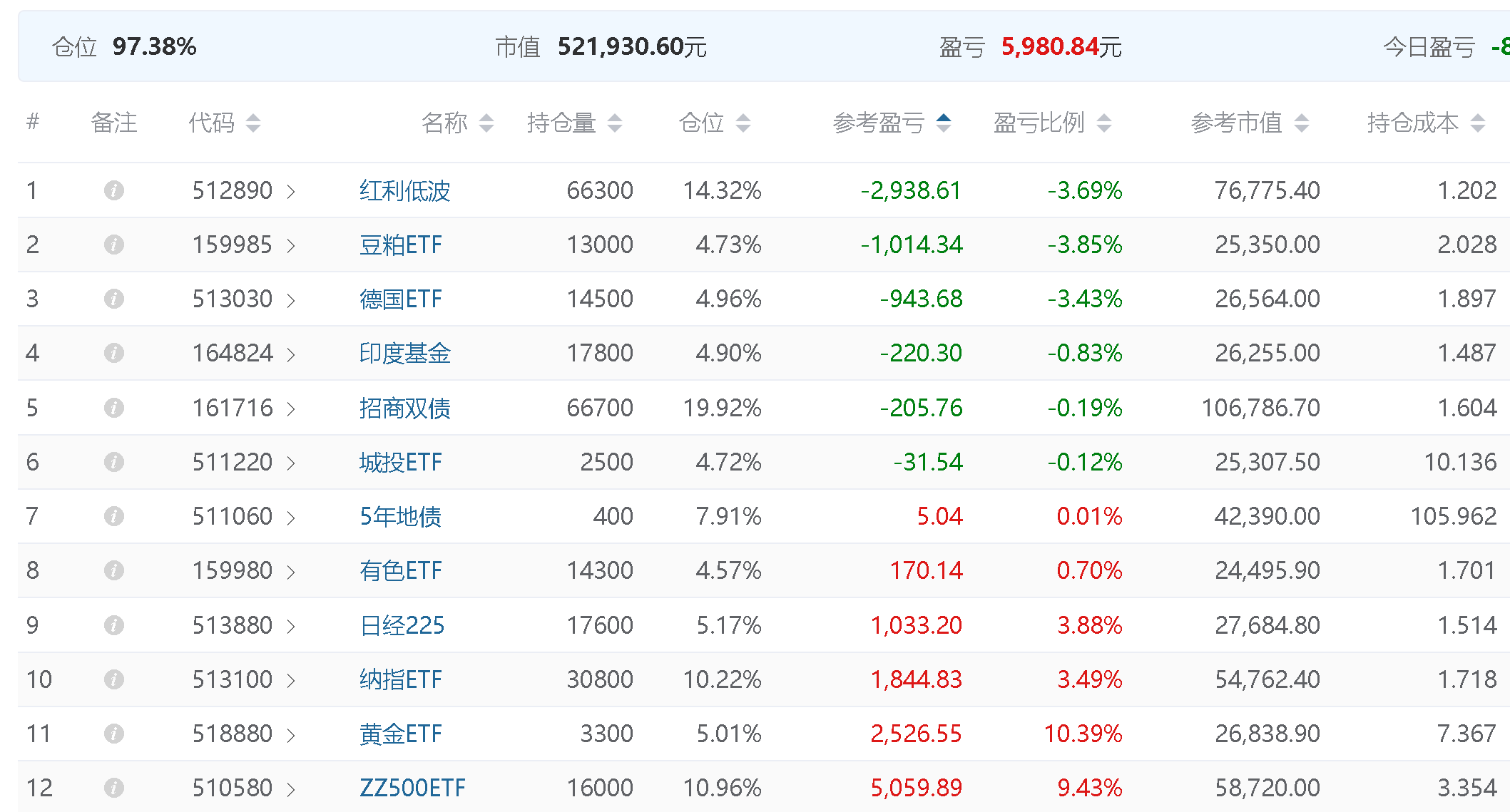Open the 黄金ETF fund link
The height and width of the screenshot is (812, 1510).
coord(400,734)
